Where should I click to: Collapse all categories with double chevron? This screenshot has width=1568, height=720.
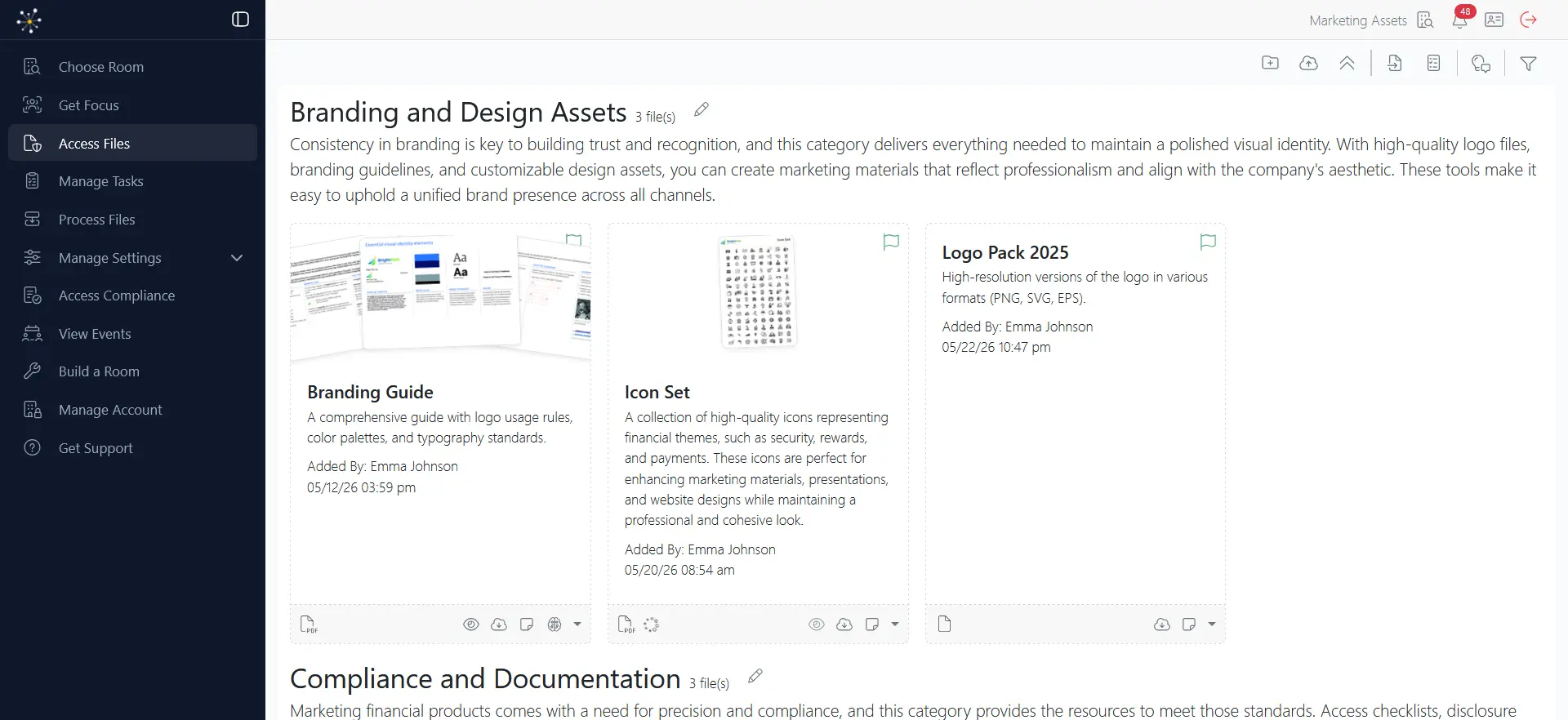1347,63
